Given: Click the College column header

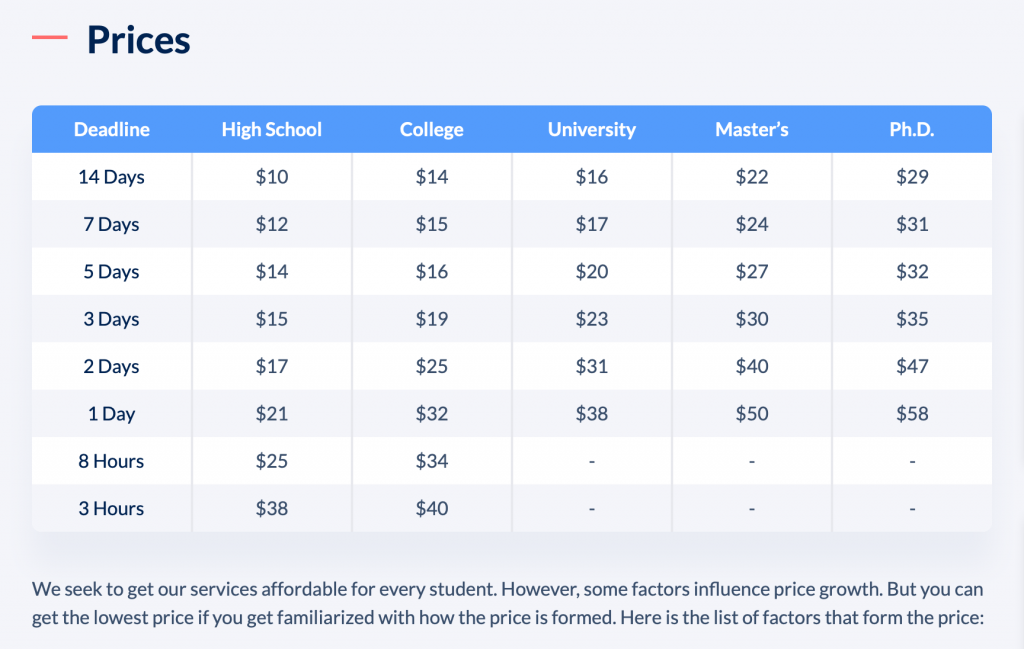Looking at the screenshot, I should click(x=432, y=129).
